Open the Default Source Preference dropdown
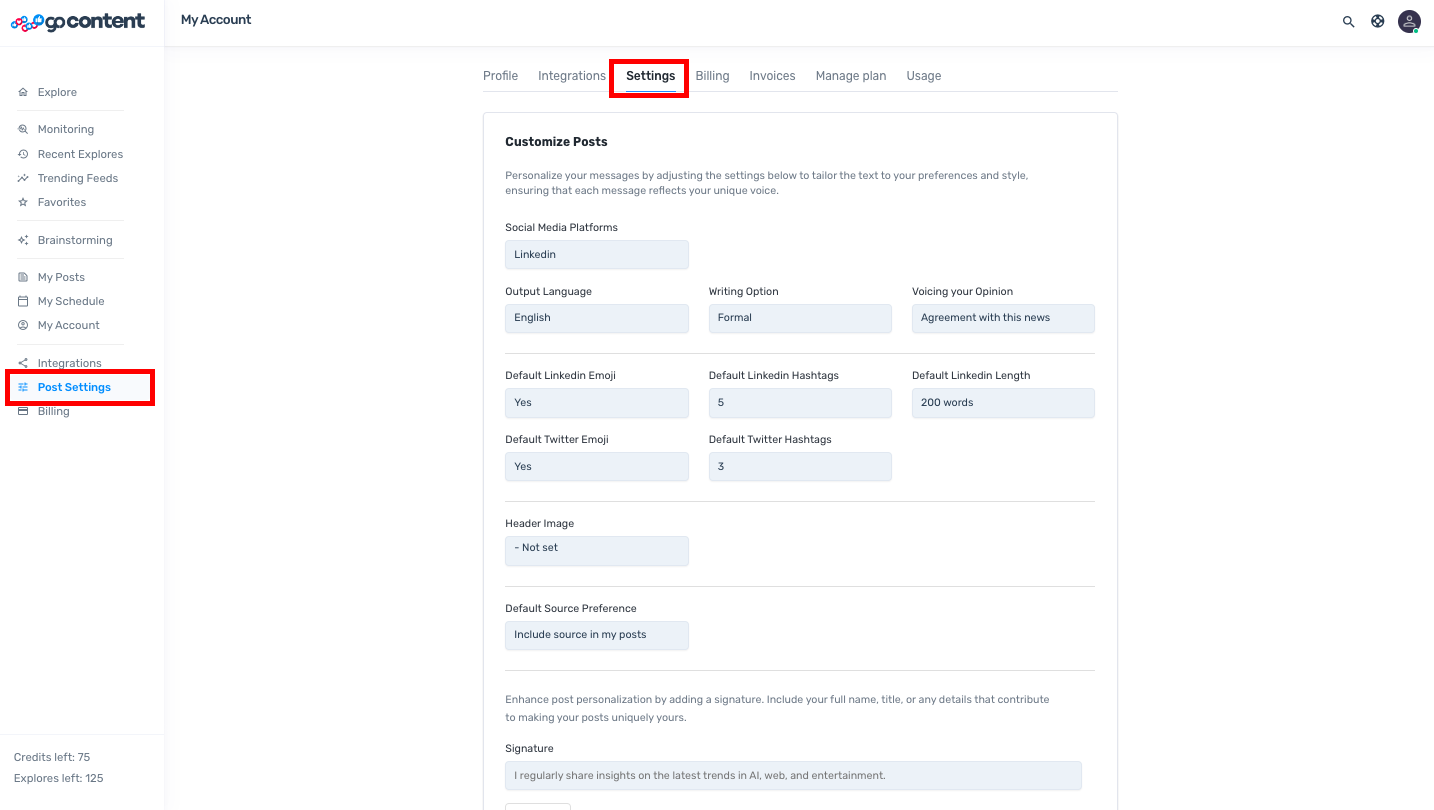The height and width of the screenshot is (810, 1434). pyautogui.click(x=596, y=635)
